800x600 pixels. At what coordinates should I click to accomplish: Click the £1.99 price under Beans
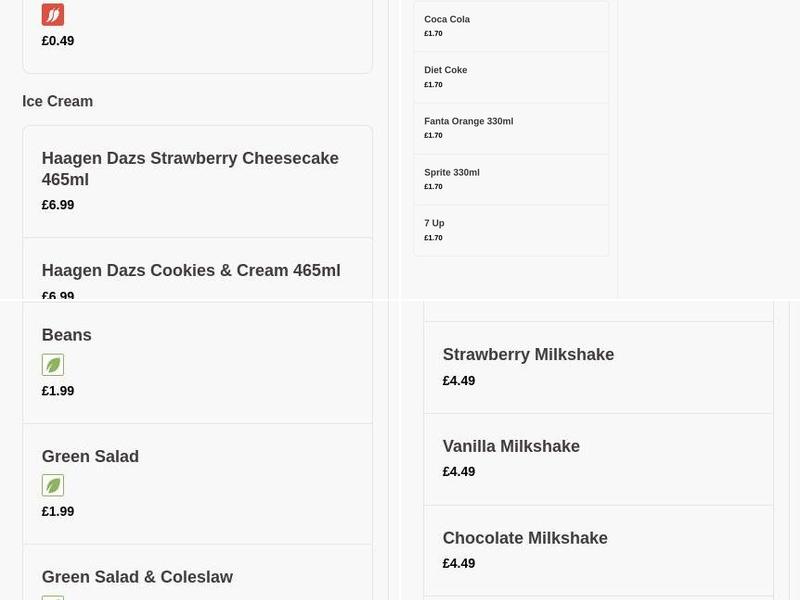pyautogui.click(x=58, y=391)
